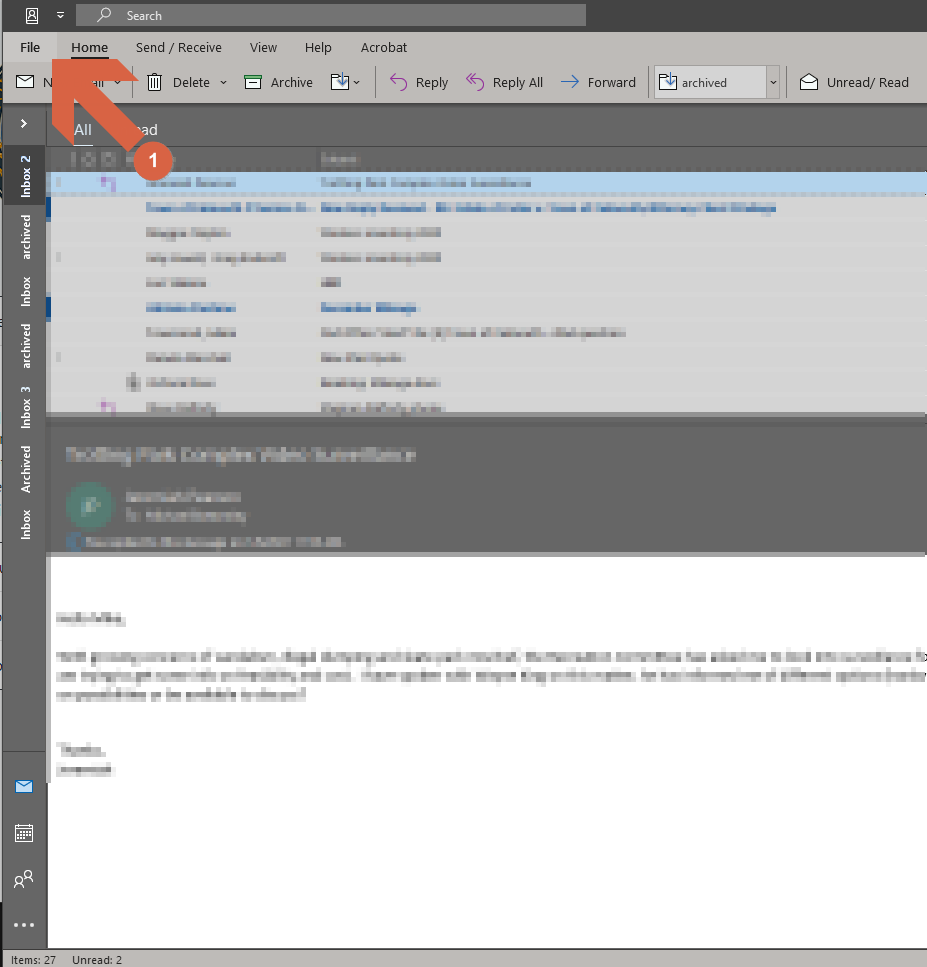
Task: Open the File menu
Action: tap(30, 47)
